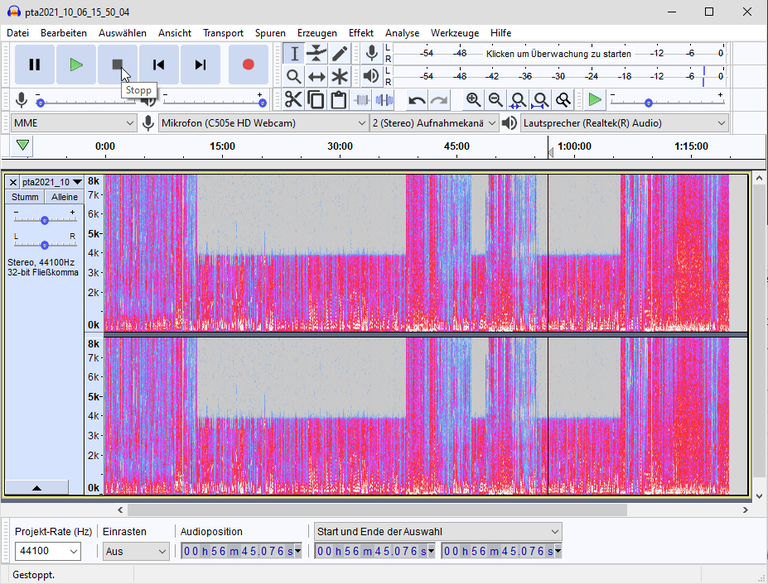Skip to end of the track
Screen dimensions: 768x584
[200, 64]
